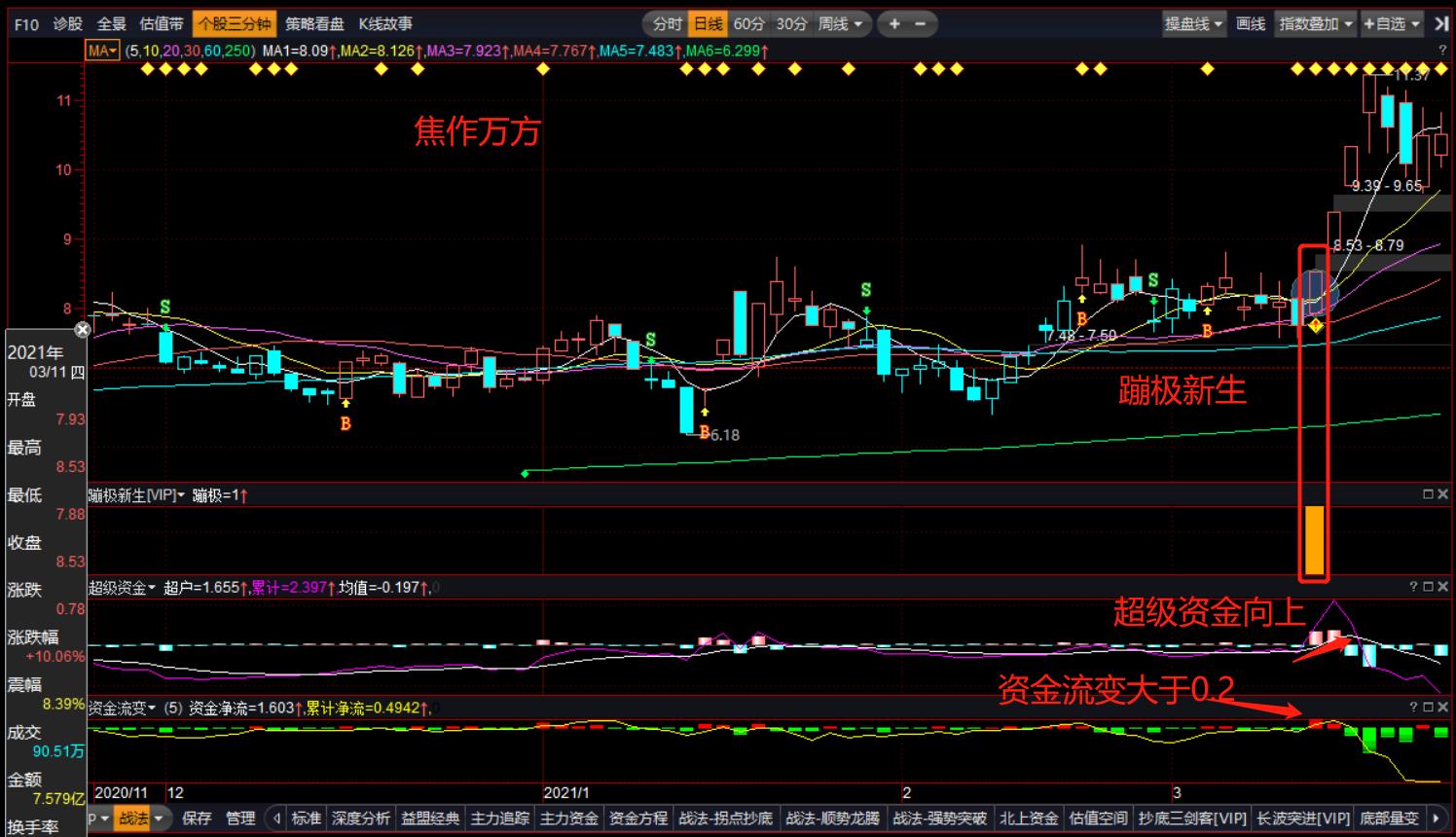Screen dimensions: 1456x837
Task: Click the B buy signal below December low
Action: (346, 423)
